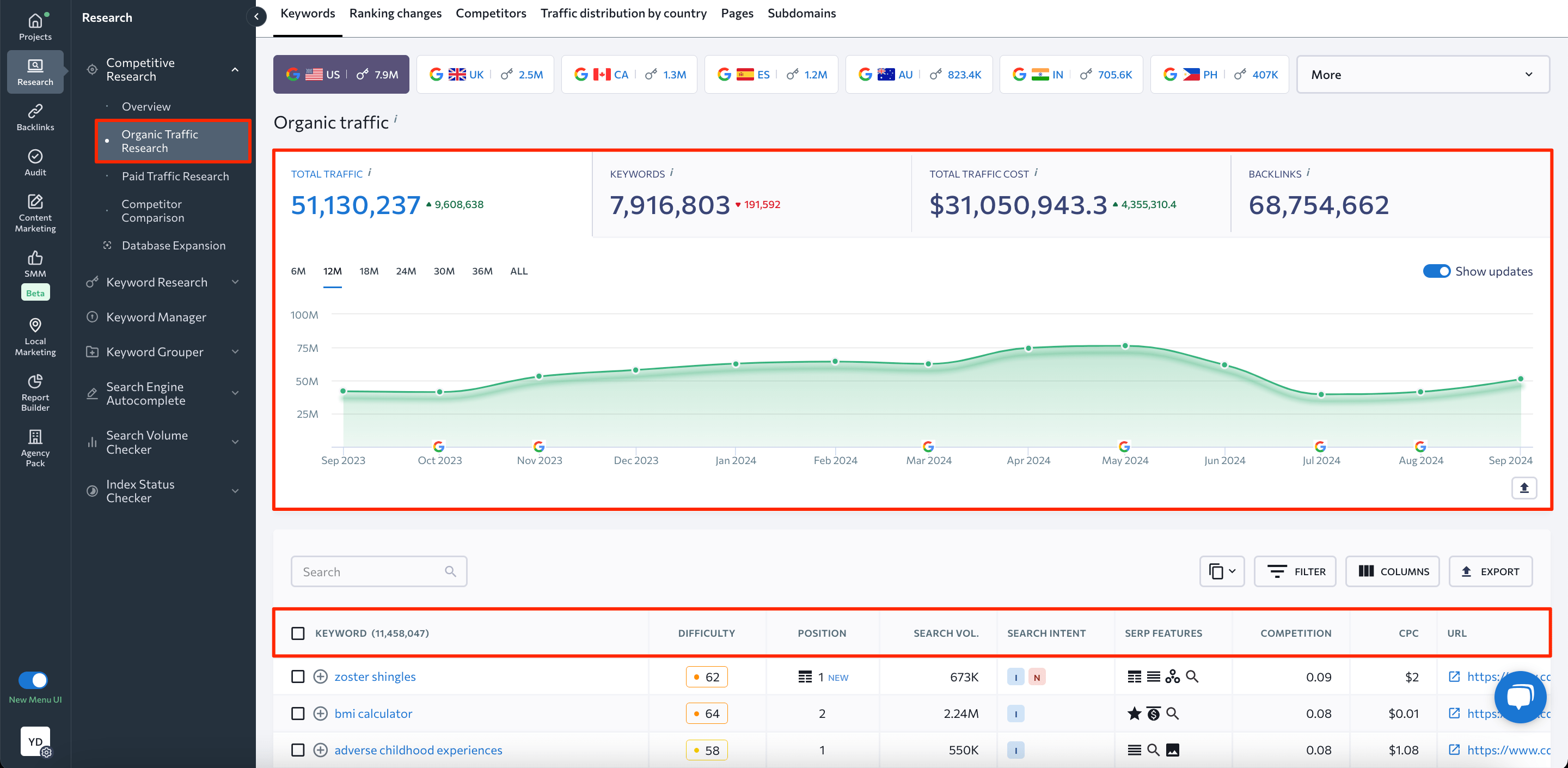Collapse the Research side panel arrow

(256, 17)
